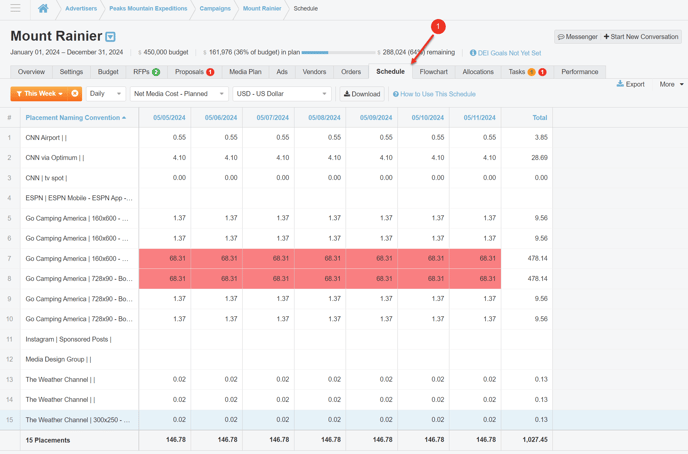This screenshot has height=454, width=688.
Task: Open the hamburger menu icon
Action: pyautogui.click(x=15, y=8)
